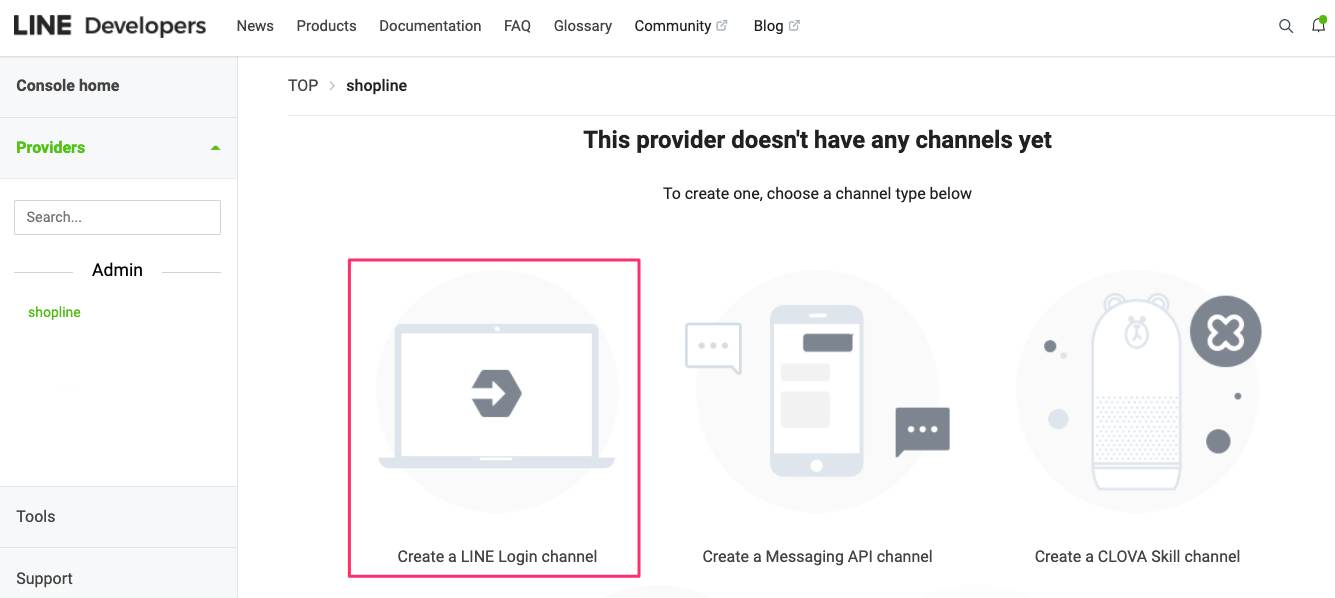1335x598 pixels.
Task: Open the News menu item
Action: tap(255, 26)
